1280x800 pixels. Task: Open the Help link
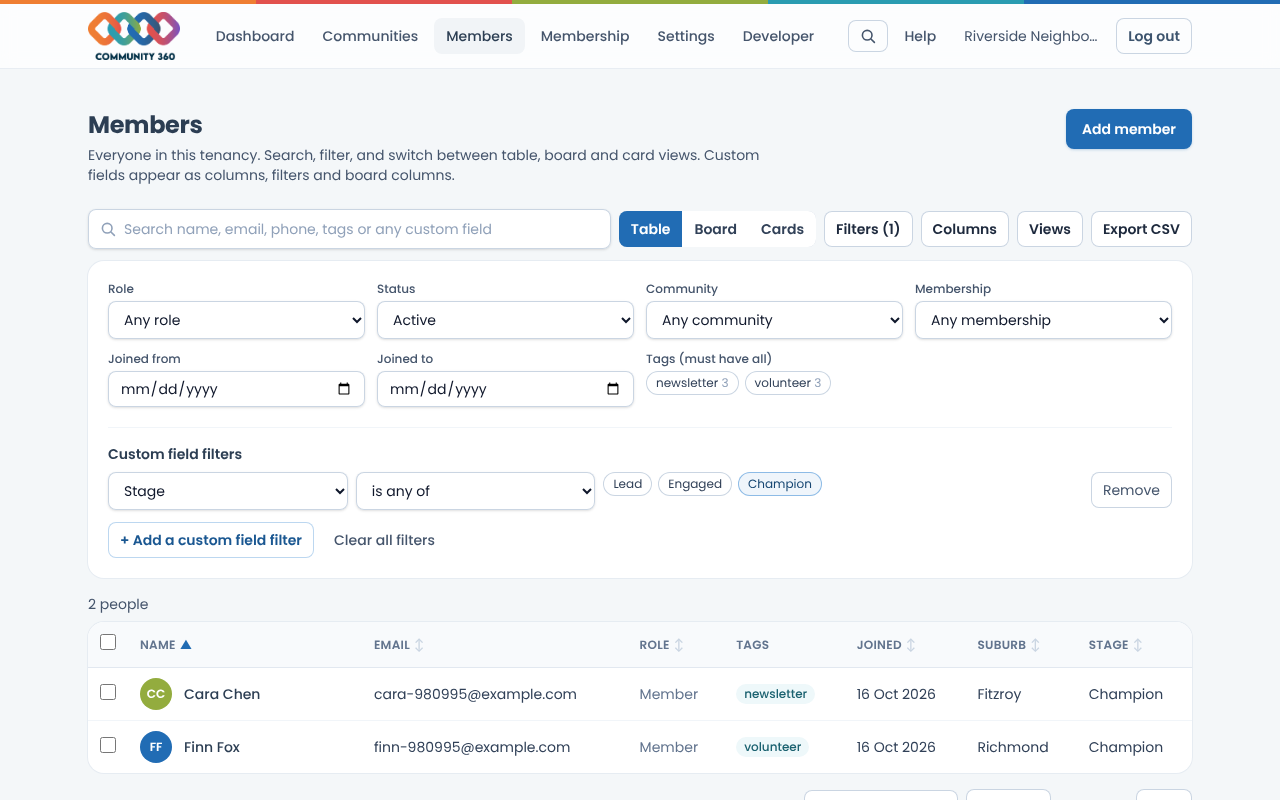tap(920, 36)
